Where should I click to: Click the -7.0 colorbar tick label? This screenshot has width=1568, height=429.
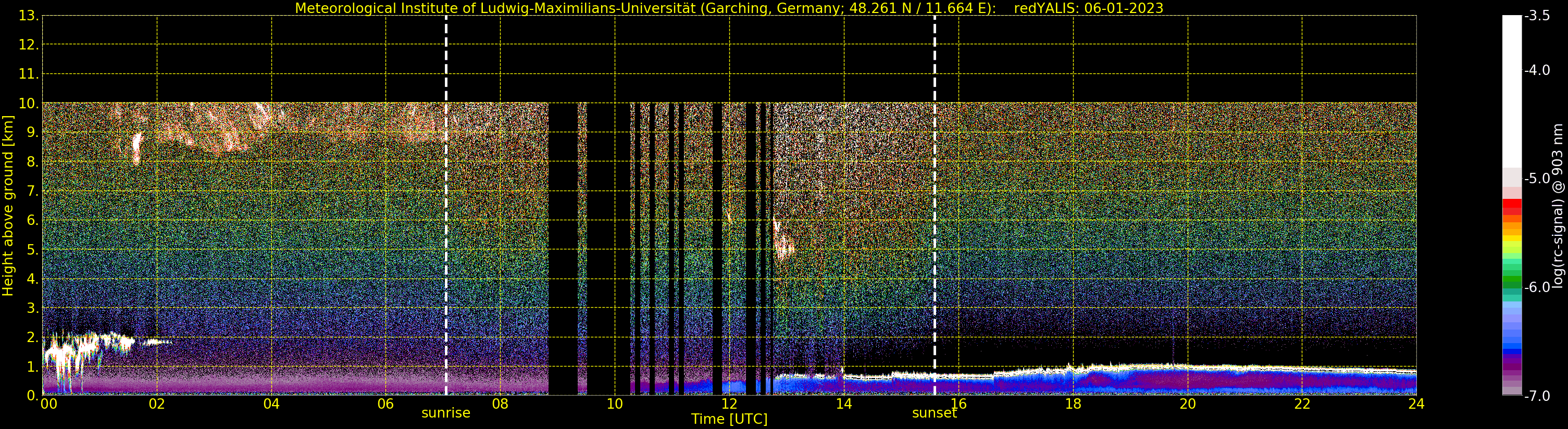[x=1537, y=396]
